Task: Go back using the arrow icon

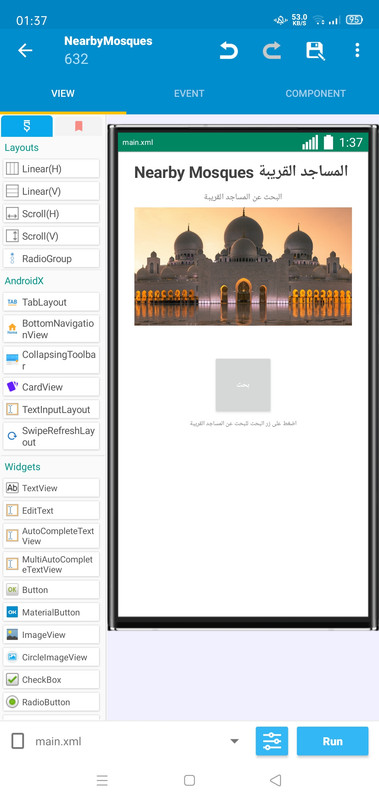Action: click(25, 51)
